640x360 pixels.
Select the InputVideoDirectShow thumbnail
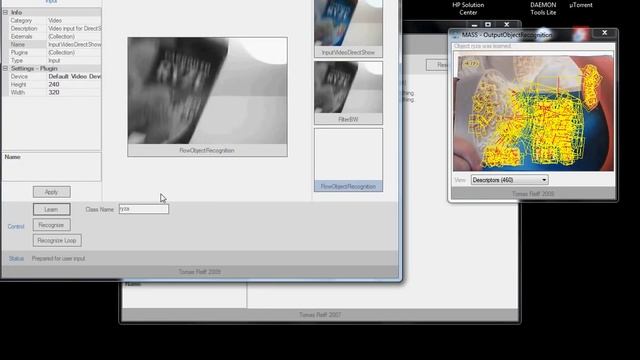tap(348, 28)
